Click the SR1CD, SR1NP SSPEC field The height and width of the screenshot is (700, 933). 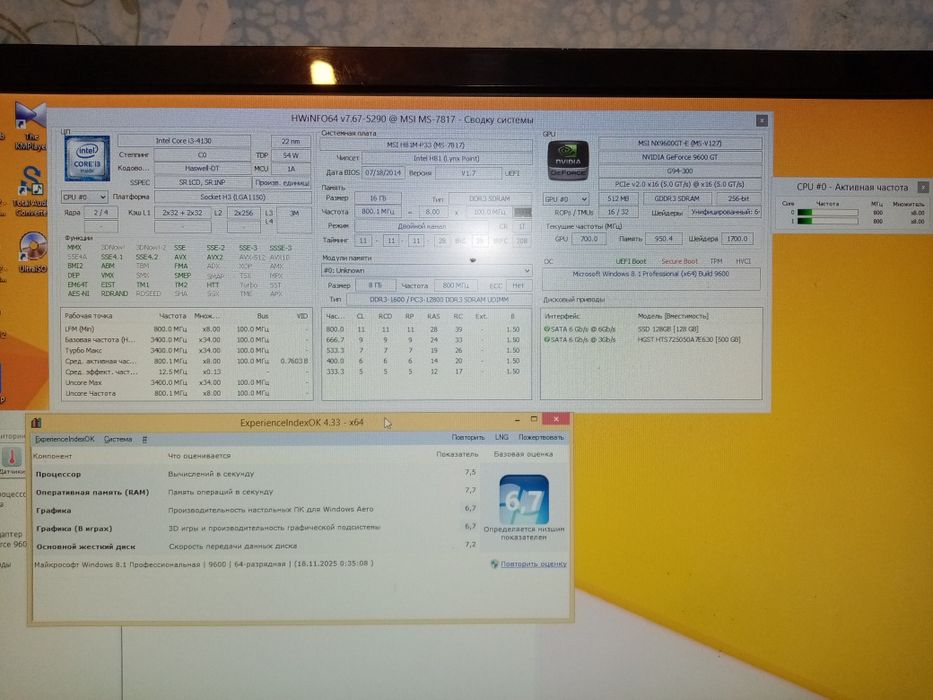coord(202,183)
